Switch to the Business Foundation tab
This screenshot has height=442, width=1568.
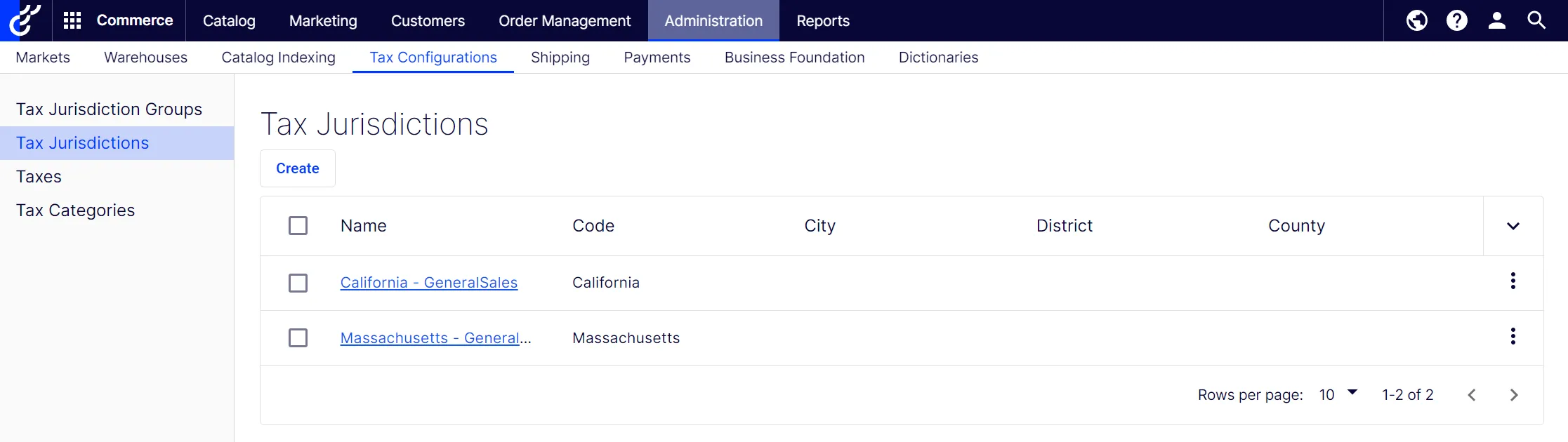(x=795, y=58)
